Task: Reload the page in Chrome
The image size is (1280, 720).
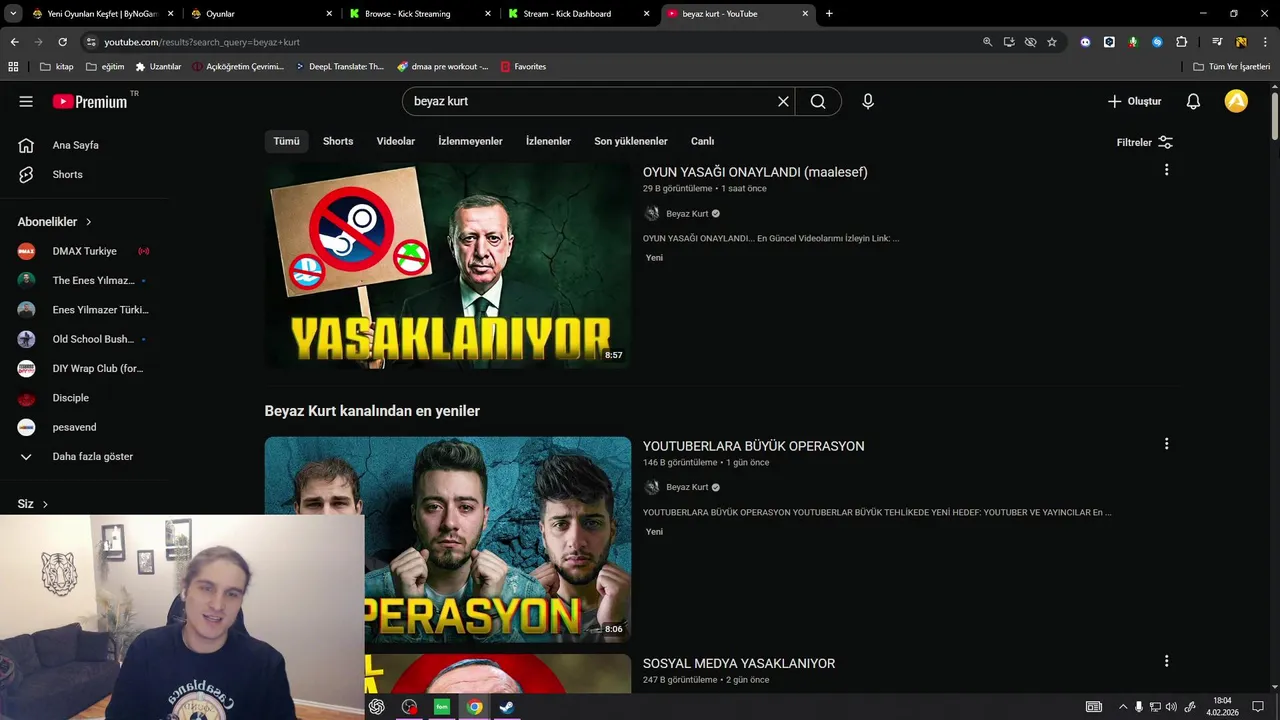Action: 62,42
